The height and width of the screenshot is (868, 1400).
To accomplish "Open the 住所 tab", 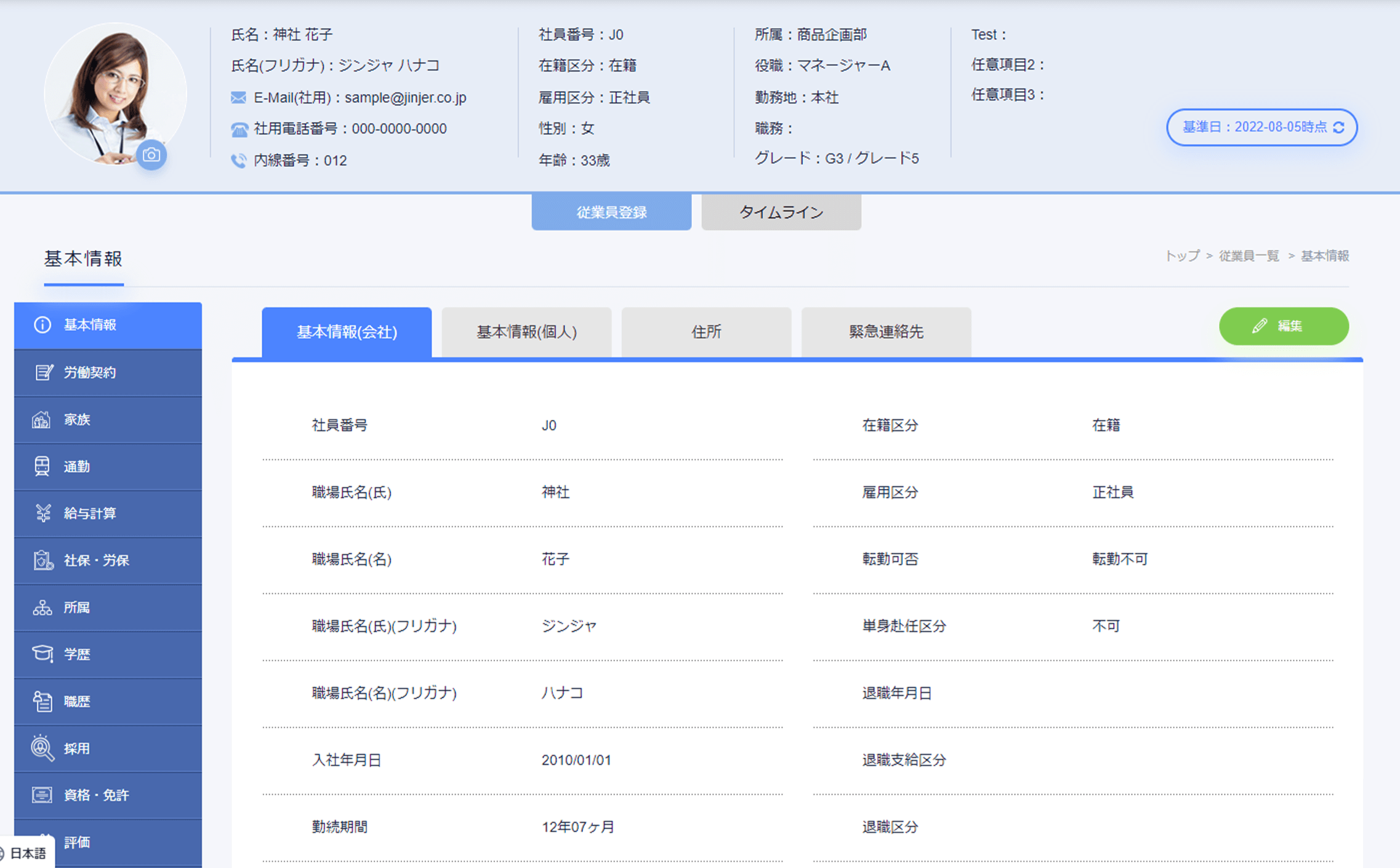I will (x=706, y=332).
